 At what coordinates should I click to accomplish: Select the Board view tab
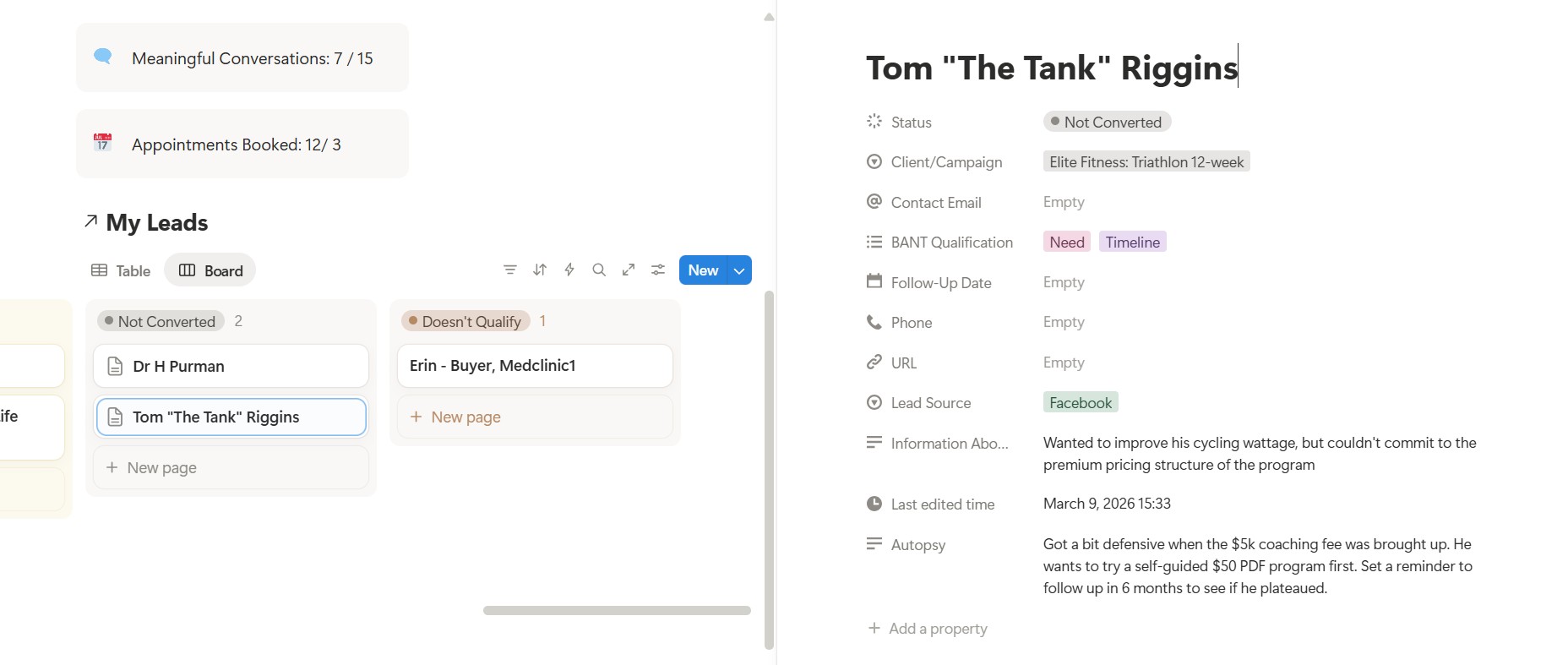(x=210, y=270)
